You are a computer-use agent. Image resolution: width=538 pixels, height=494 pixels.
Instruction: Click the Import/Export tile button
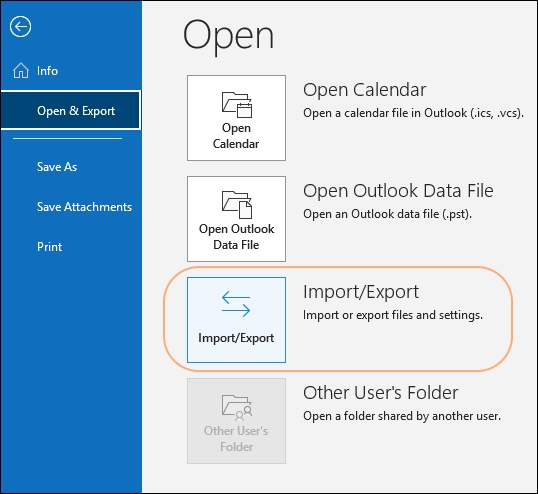pos(236,320)
